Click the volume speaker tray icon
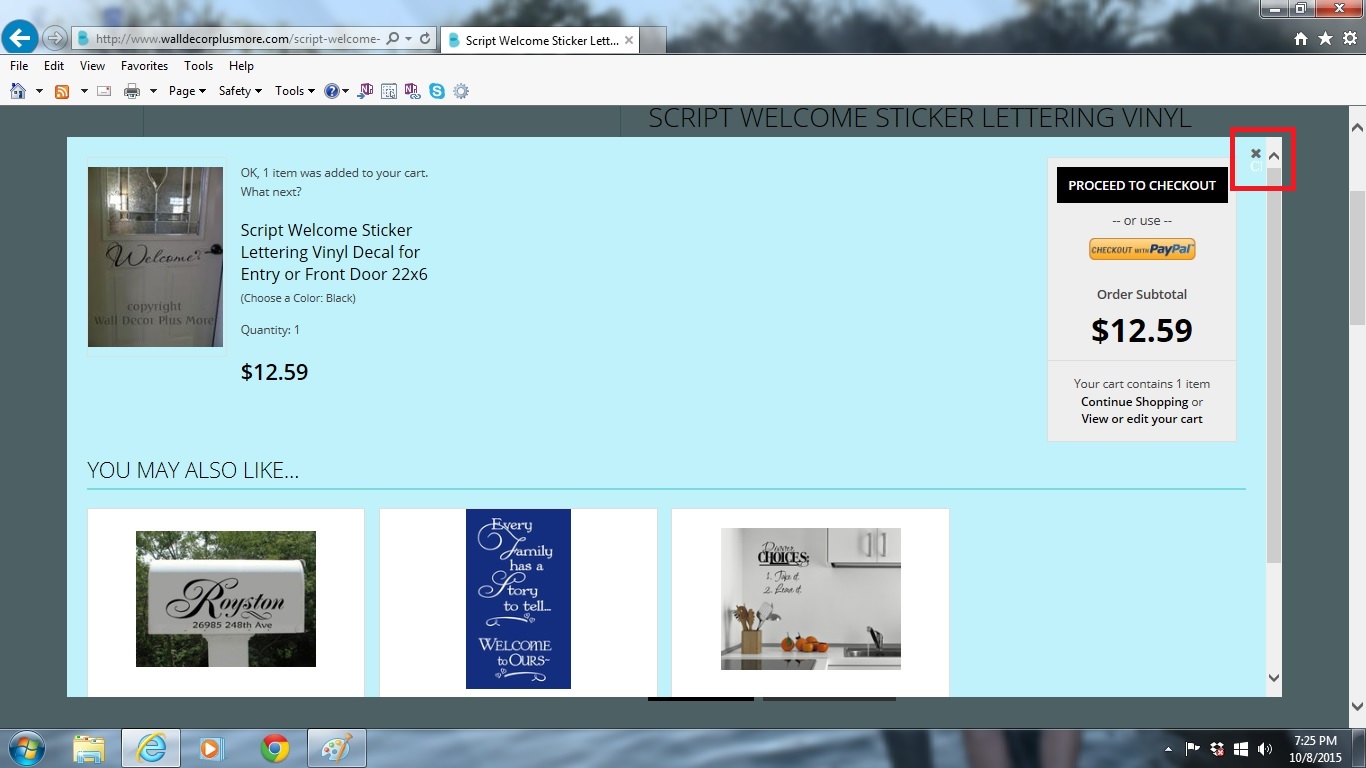Screen dimensions: 1366x768 [x=1264, y=749]
